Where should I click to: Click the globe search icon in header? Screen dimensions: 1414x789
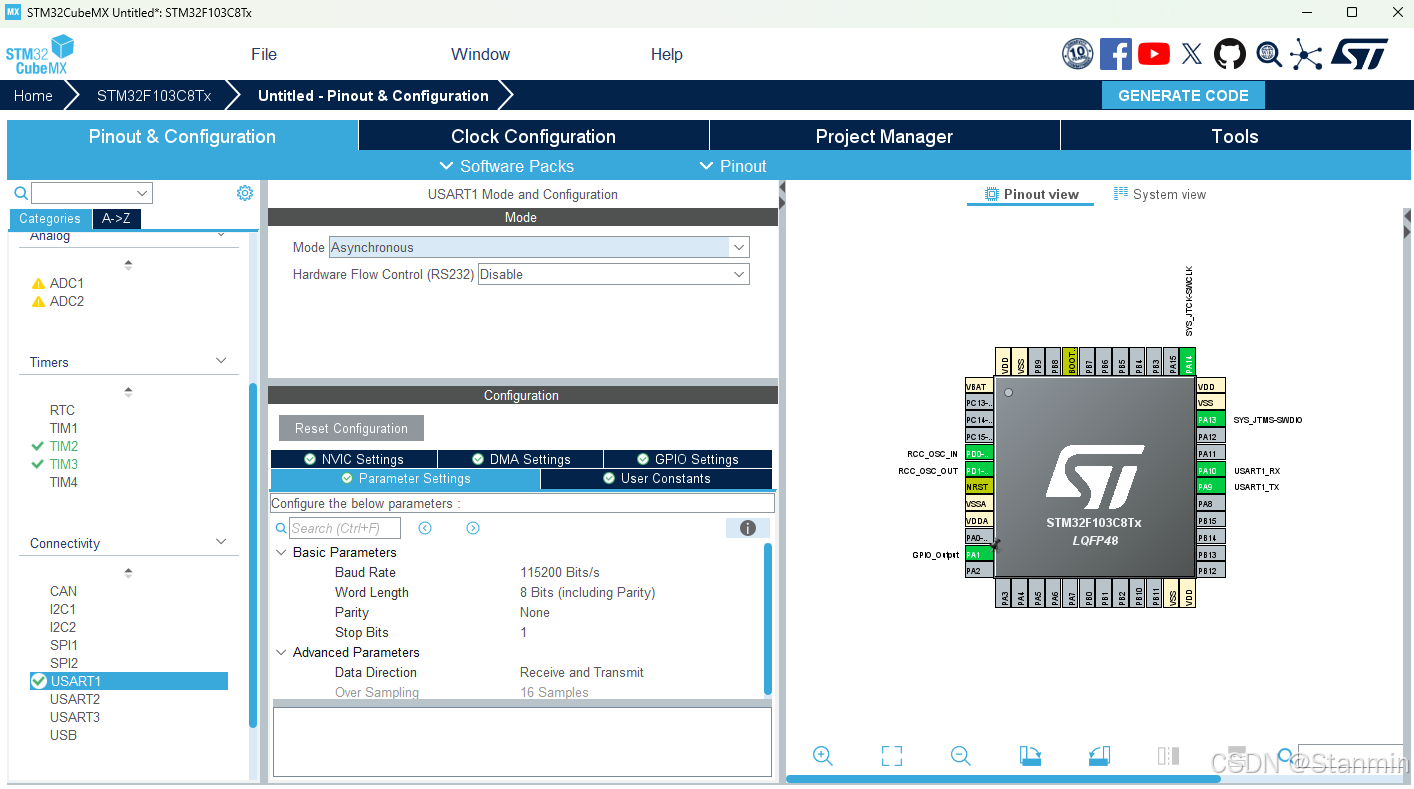(x=1269, y=54)
